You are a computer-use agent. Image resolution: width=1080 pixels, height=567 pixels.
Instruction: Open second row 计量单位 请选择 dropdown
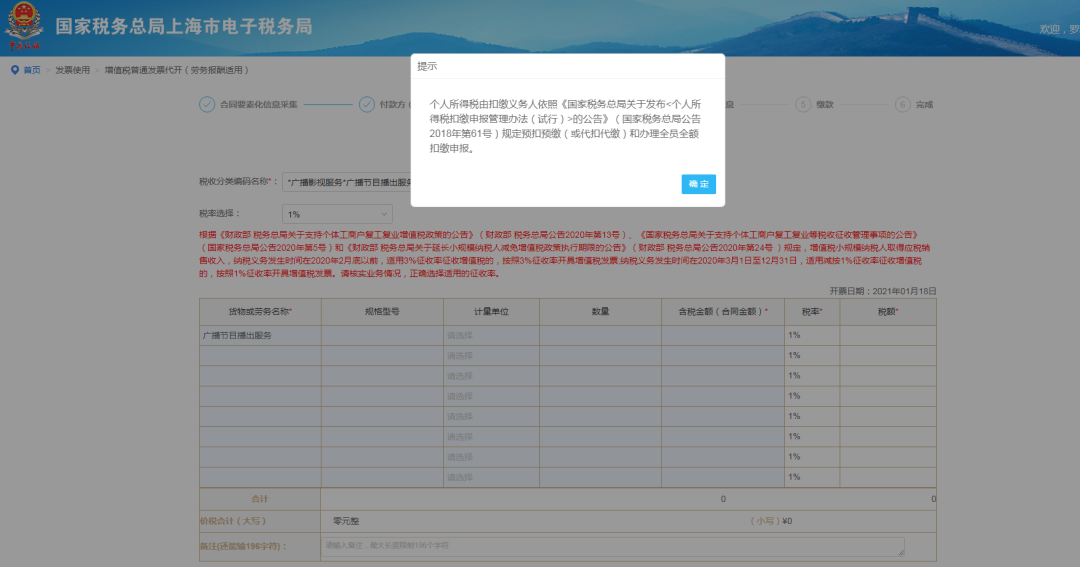[502, 355]
